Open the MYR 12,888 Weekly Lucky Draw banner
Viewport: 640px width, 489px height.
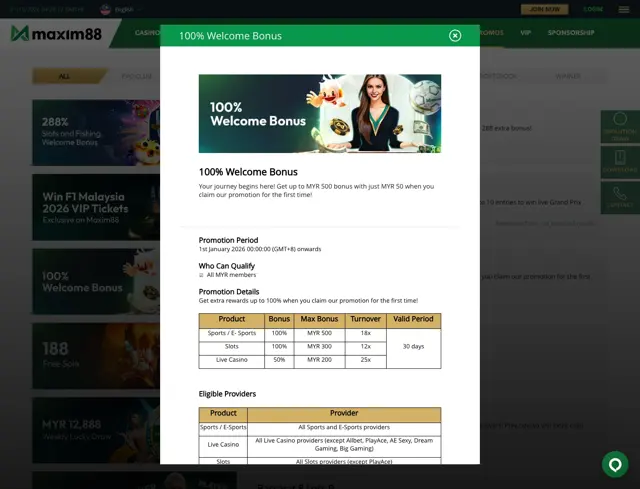coord(96,430)
